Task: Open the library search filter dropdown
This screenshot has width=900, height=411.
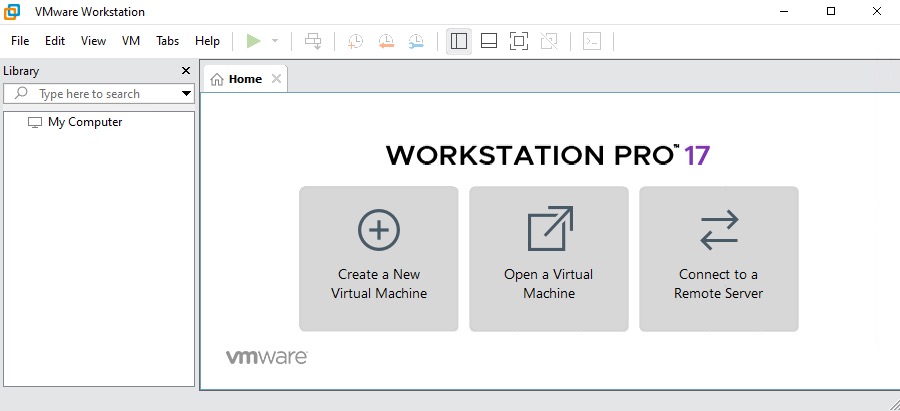Action: click(x=187, y=94)
